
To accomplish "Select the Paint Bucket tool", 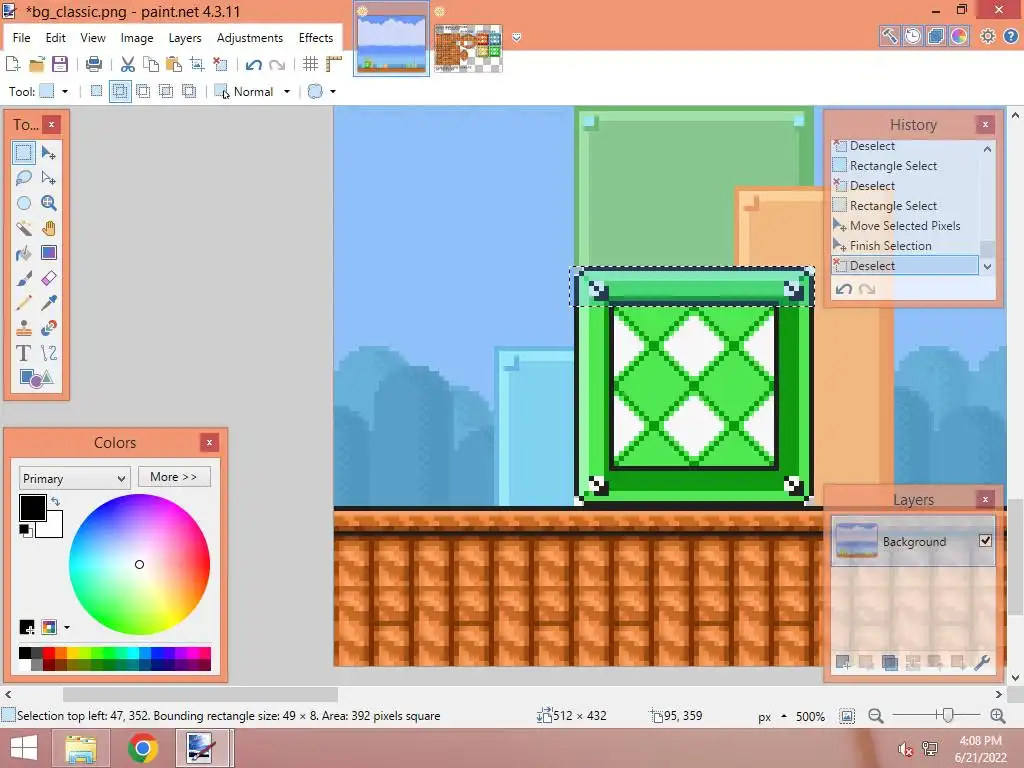I will tap(24, 253).
